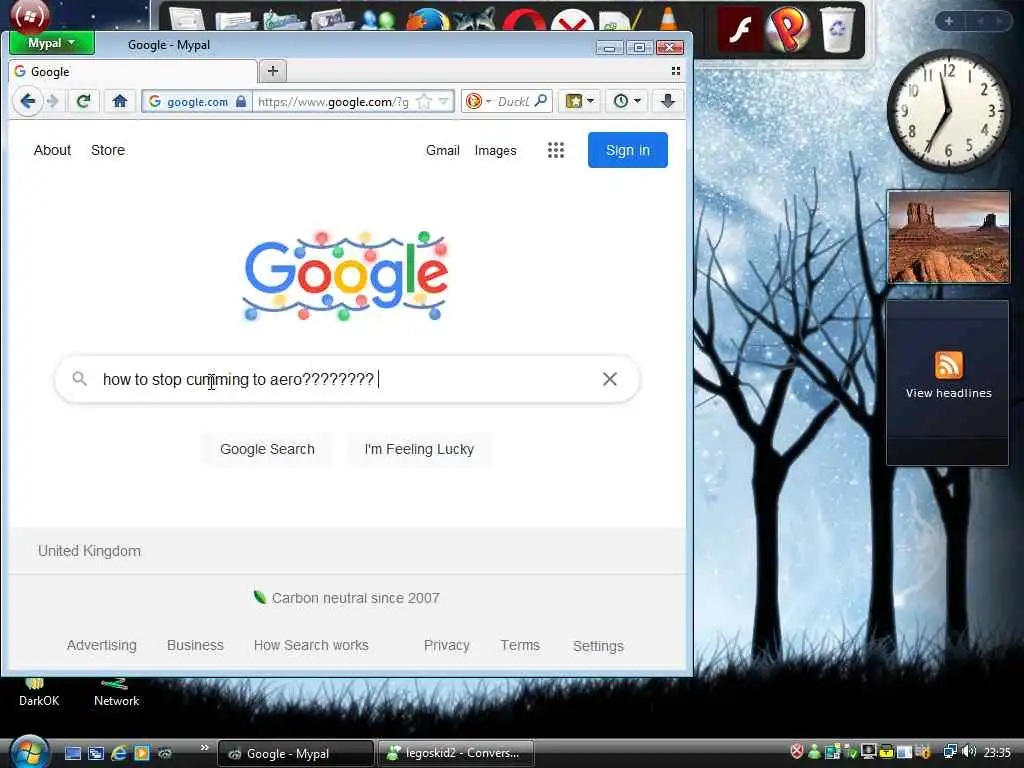Launch the raccoon Mypal icon in dock
This screenshot has height=768, width=1024.
click(475, 20)
